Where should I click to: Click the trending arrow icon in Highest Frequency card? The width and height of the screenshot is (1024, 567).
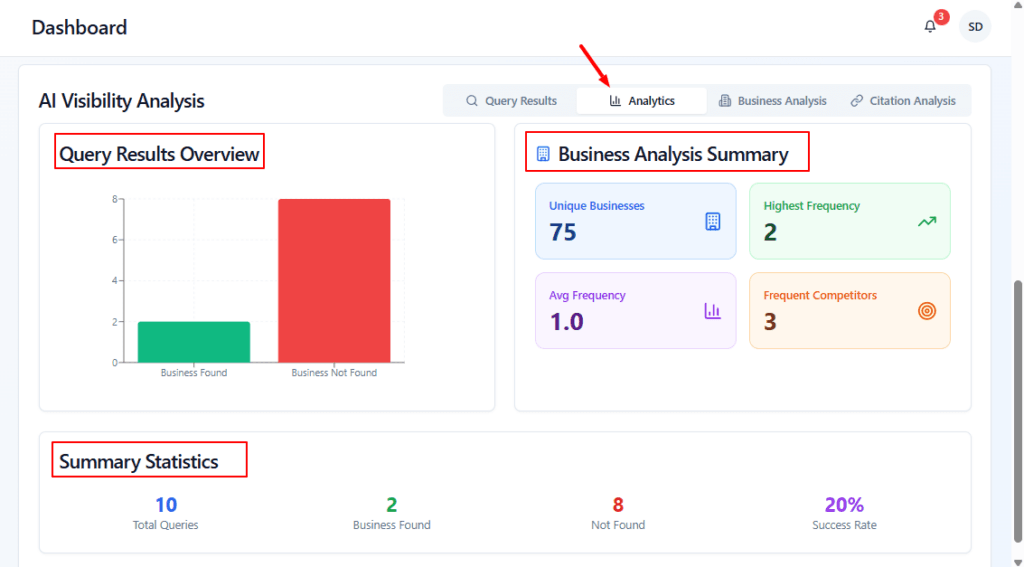pyautogui.click(x=927, y=221)
